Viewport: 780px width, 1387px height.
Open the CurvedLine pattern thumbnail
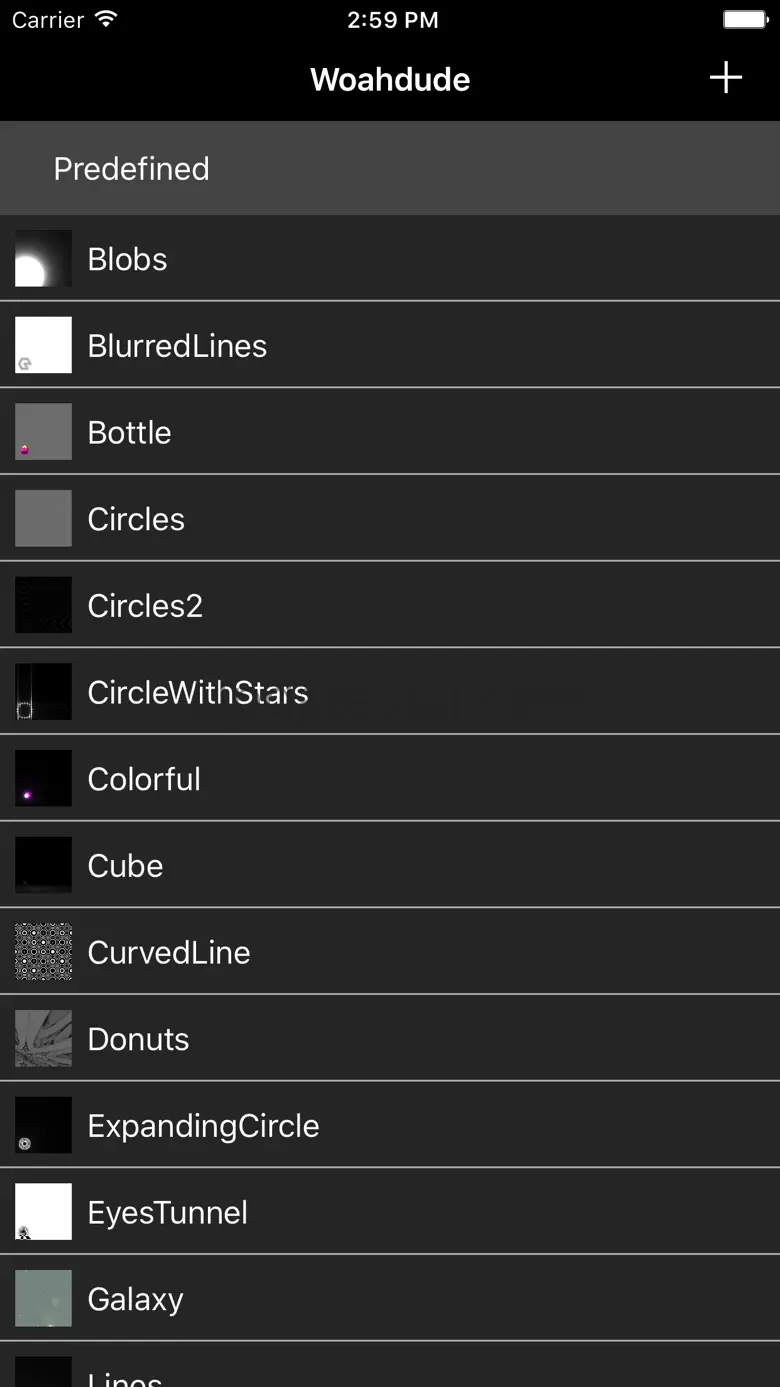click(x=43, y=952)
